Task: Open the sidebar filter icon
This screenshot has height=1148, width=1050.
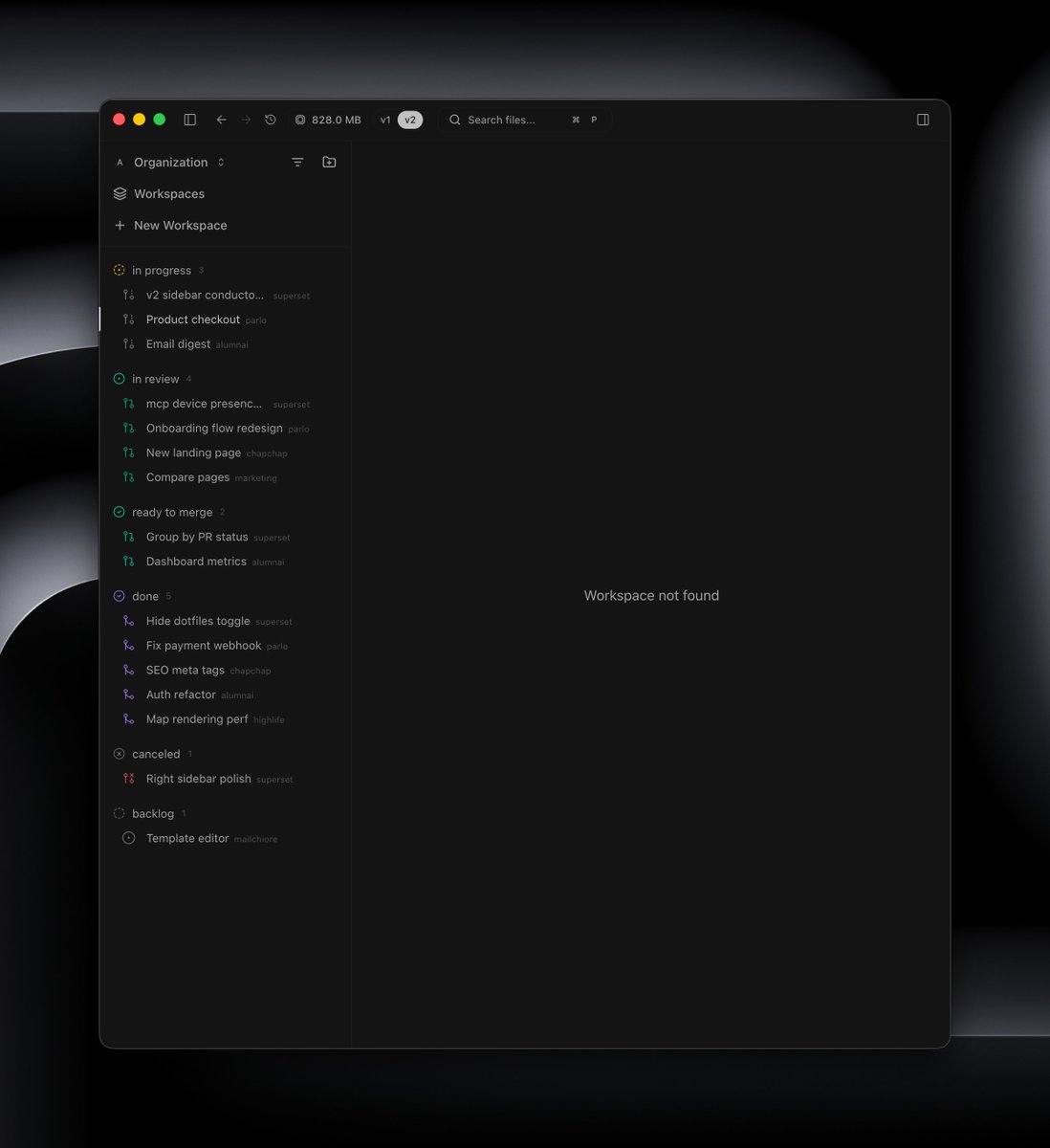Action: 297,163
